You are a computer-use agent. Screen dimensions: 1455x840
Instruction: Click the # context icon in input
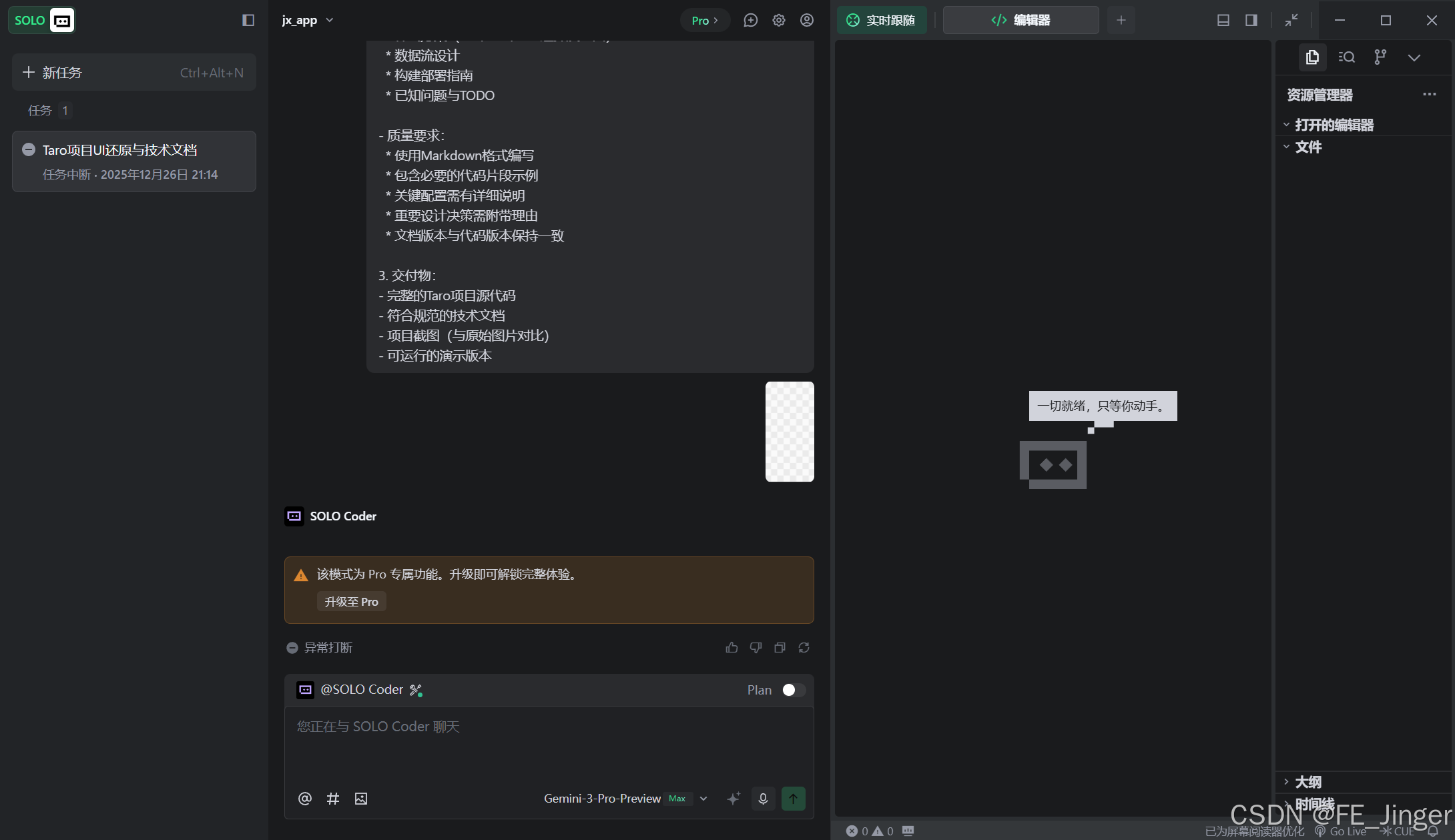[x=333, y=799]
